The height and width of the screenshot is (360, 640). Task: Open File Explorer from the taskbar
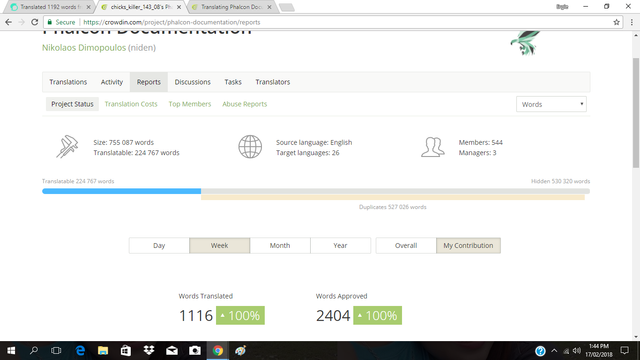pyautogui.click(x=103, y=351)
